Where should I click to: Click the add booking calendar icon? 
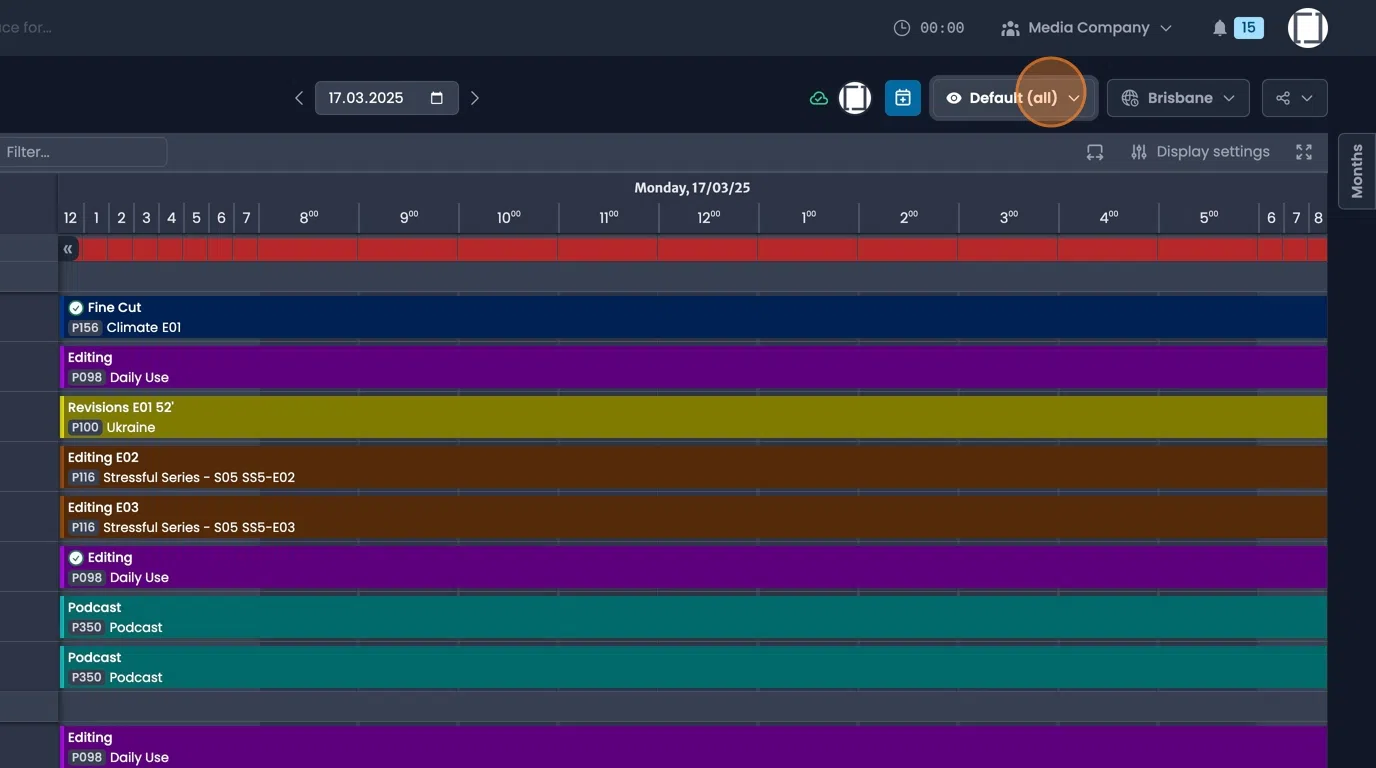click(x=902, y=98)
